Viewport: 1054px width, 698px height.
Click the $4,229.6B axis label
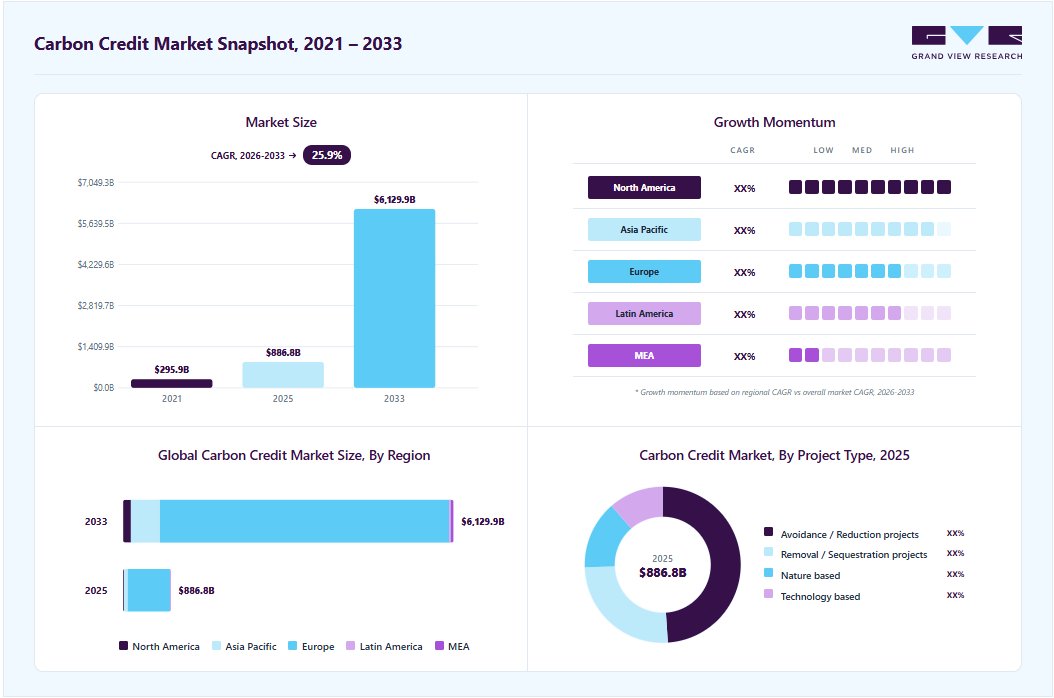coord(95,265)
